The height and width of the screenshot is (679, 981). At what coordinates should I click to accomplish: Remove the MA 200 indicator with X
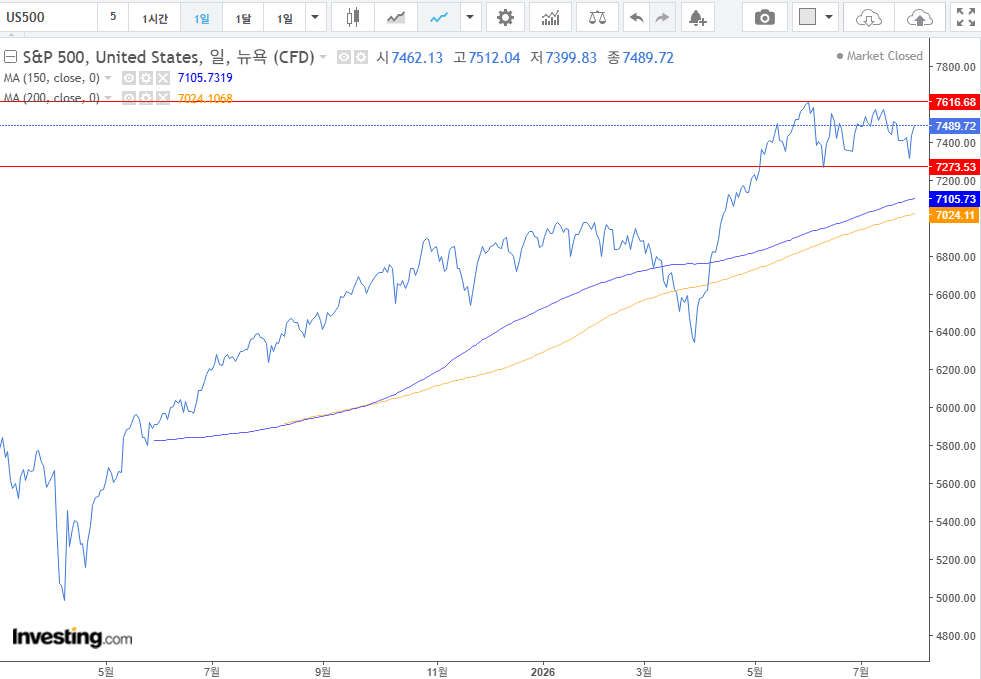click(x=163, y=98)
